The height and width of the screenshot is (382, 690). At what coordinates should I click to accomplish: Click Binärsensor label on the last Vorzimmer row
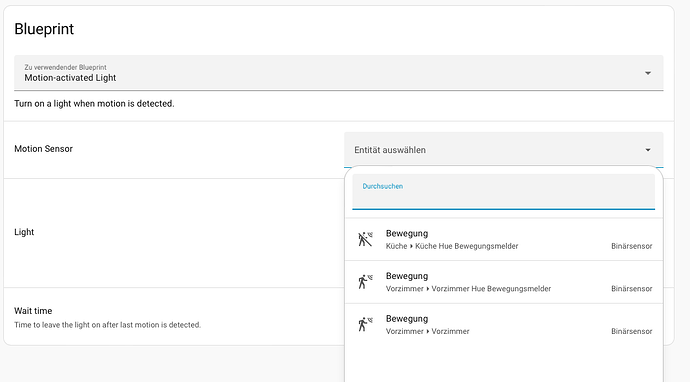pyautogui.click(x=631, y=331)
